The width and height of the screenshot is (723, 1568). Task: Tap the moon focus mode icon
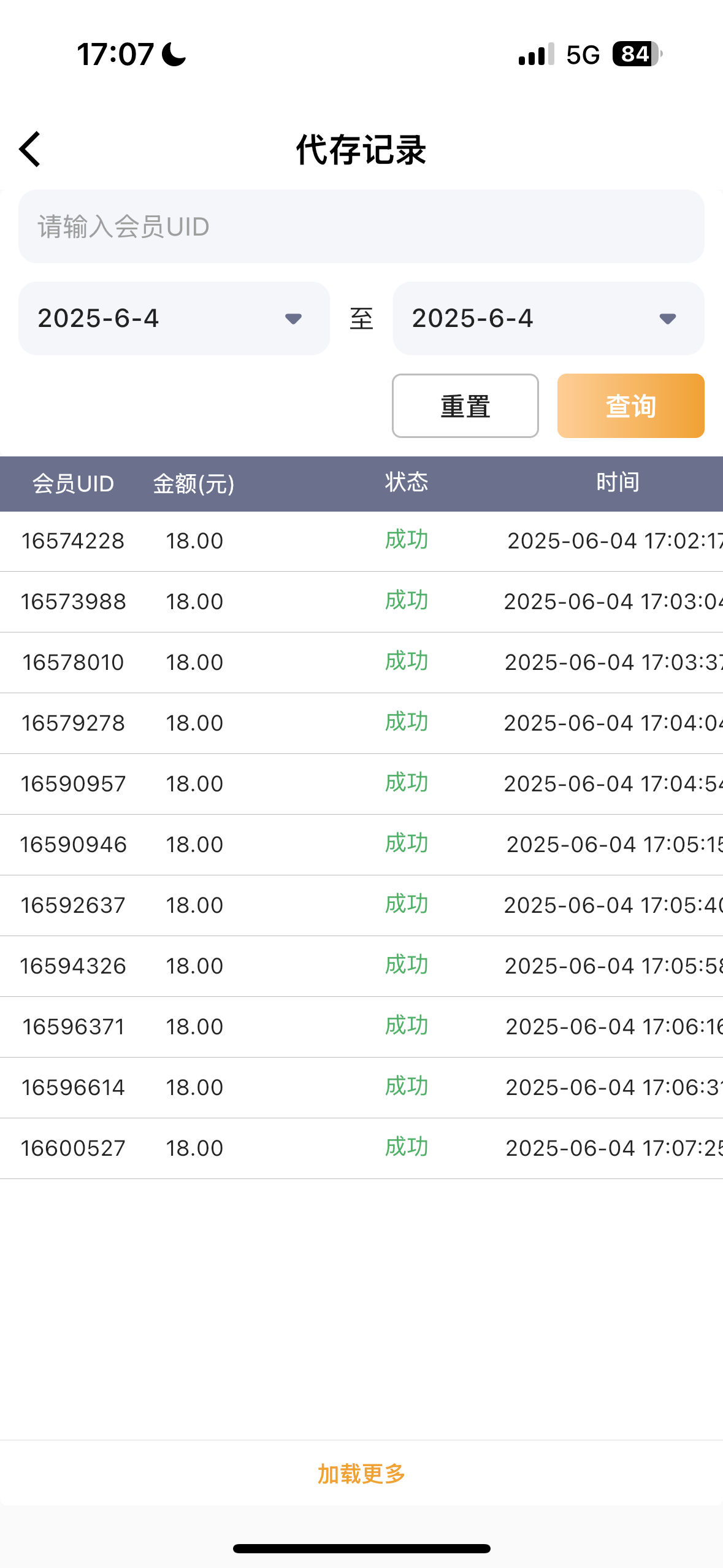pyautogui.click(x=174, y=54)
